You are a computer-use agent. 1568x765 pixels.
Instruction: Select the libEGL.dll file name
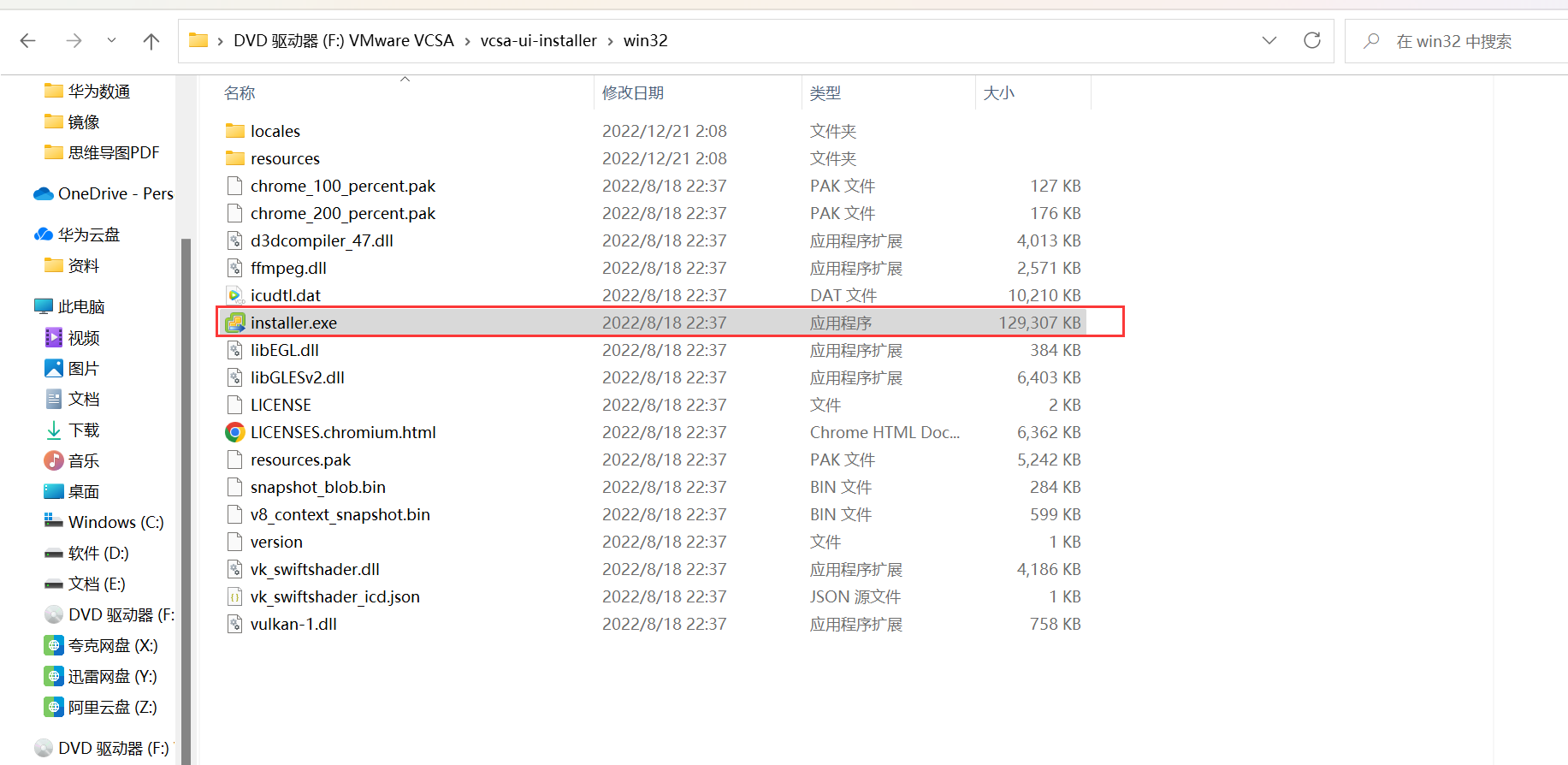[x=285, y=350]
